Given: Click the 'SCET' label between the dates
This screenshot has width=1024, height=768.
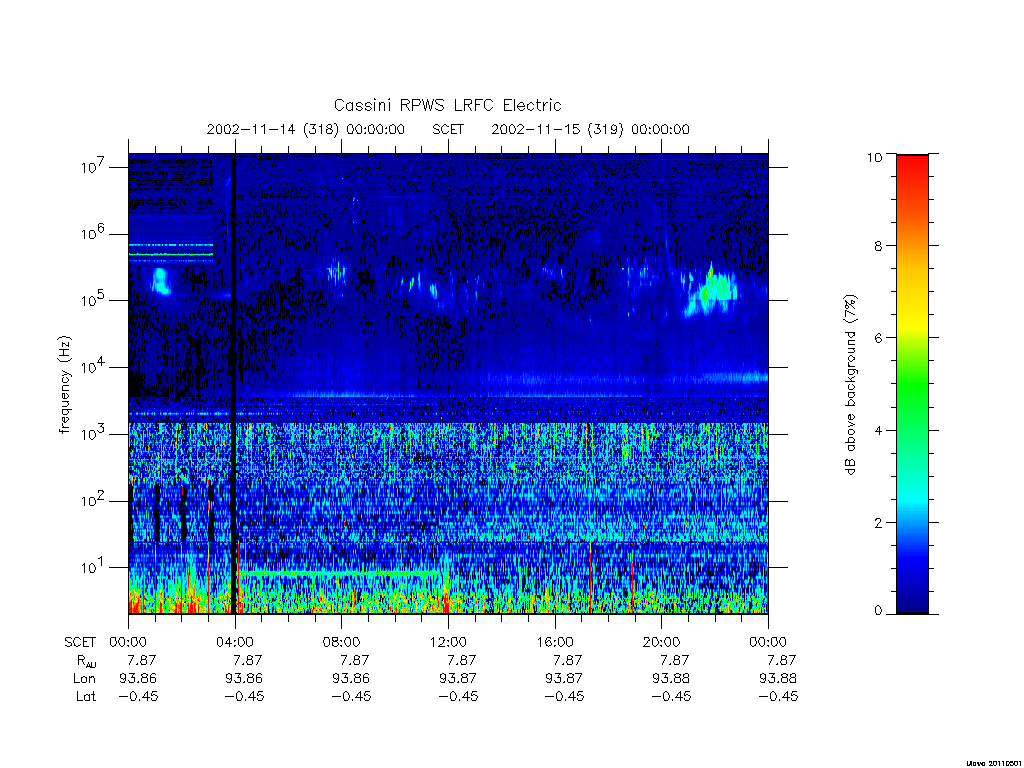Looking at the screenshot, I should [x=448, y=129].
